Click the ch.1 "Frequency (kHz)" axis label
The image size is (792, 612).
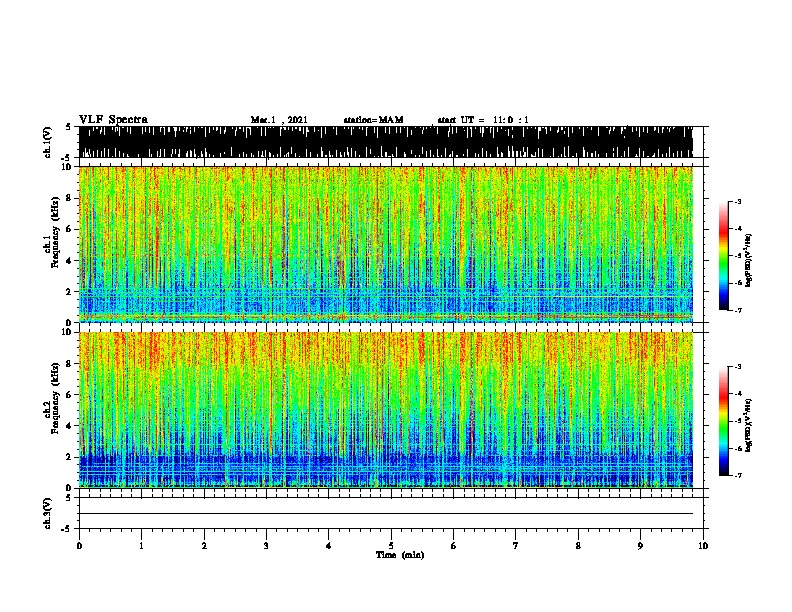[x=55, y=233]
